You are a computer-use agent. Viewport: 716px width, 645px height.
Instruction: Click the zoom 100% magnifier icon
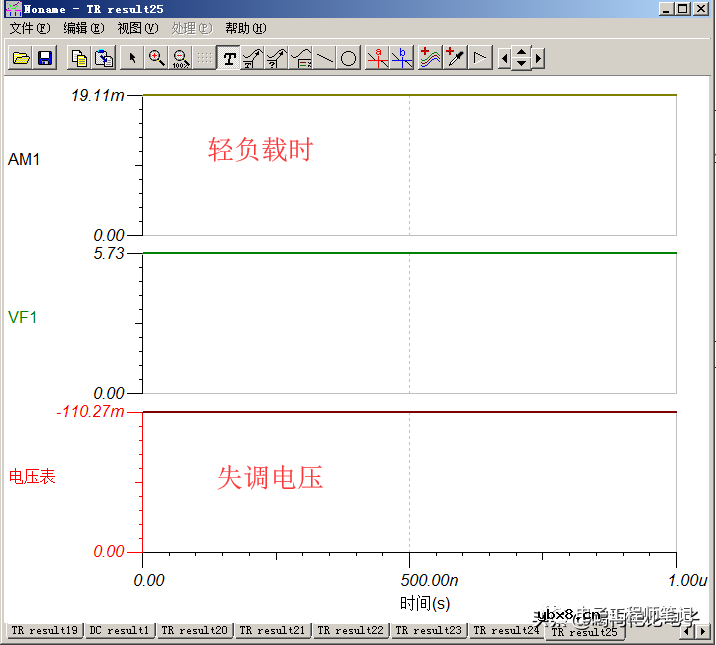click(181, 59)
